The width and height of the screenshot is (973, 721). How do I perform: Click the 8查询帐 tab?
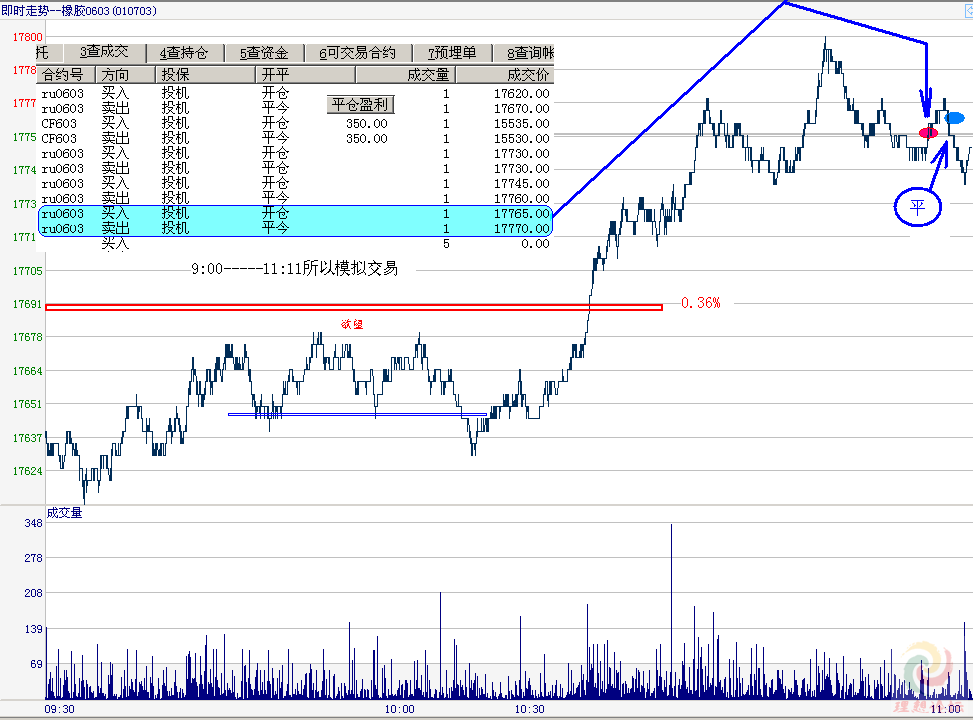click(528, 53)
